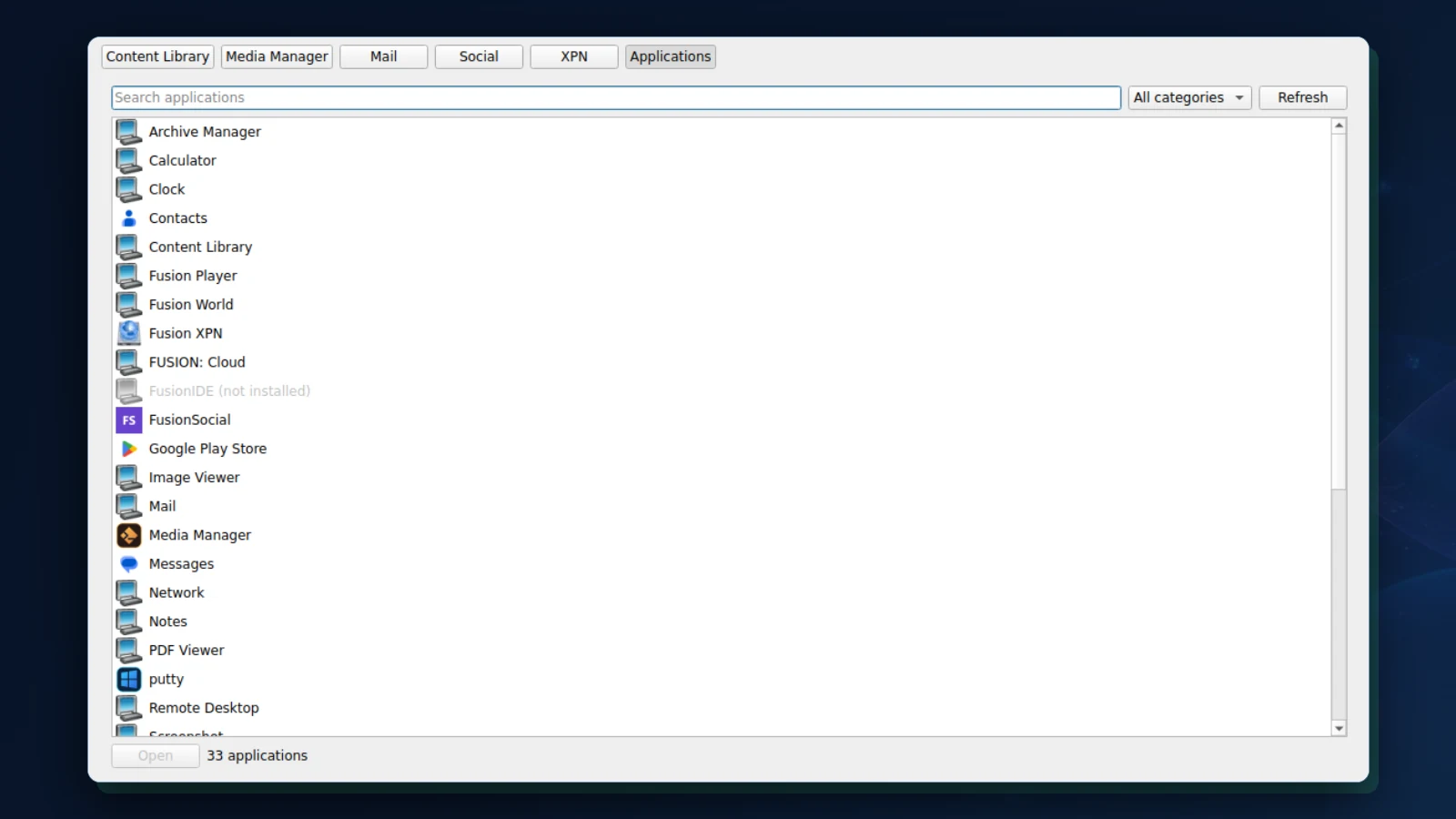Select the Mail list entry
The image size is (1456, 819).
pyautogui.click(x=723, y=507)
